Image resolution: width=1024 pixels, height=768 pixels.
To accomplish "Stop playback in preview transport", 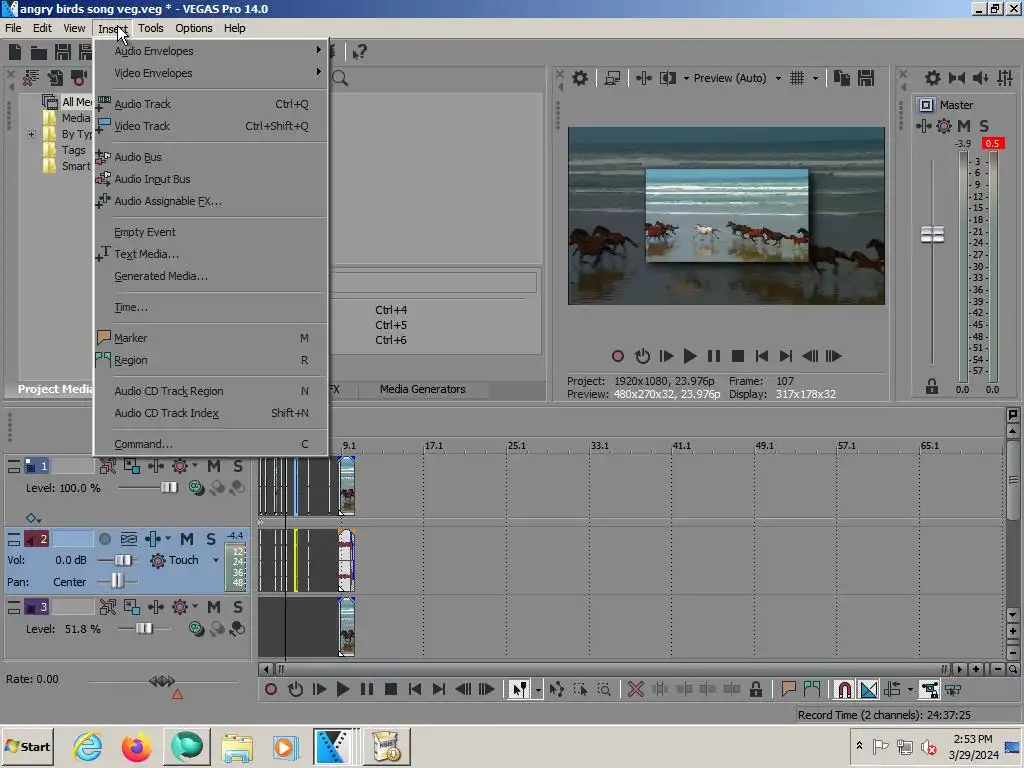I will coord(738,356).
